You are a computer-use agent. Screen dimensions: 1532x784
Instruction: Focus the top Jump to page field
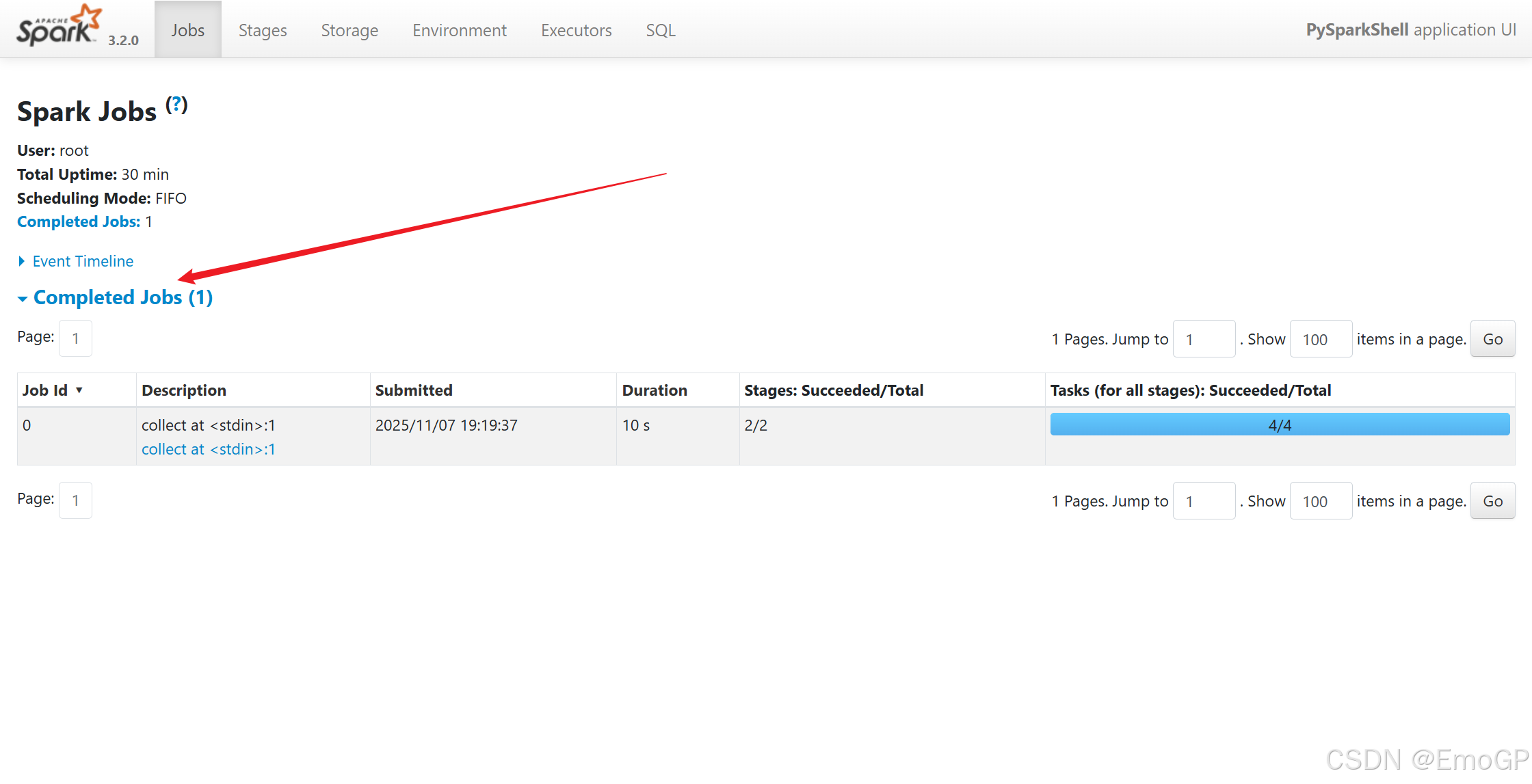(x=1204, y=339)
